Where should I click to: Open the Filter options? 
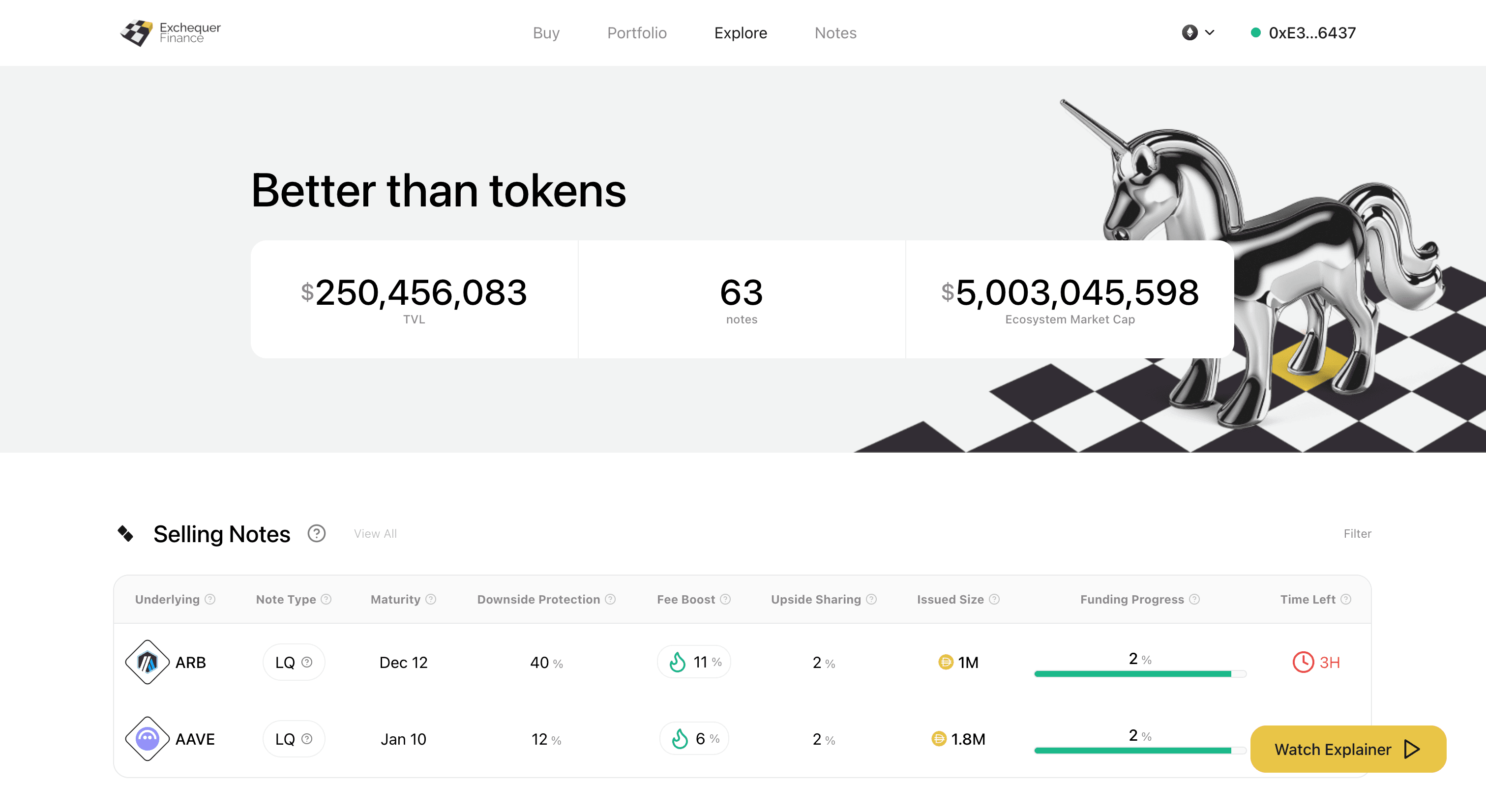1357,533
